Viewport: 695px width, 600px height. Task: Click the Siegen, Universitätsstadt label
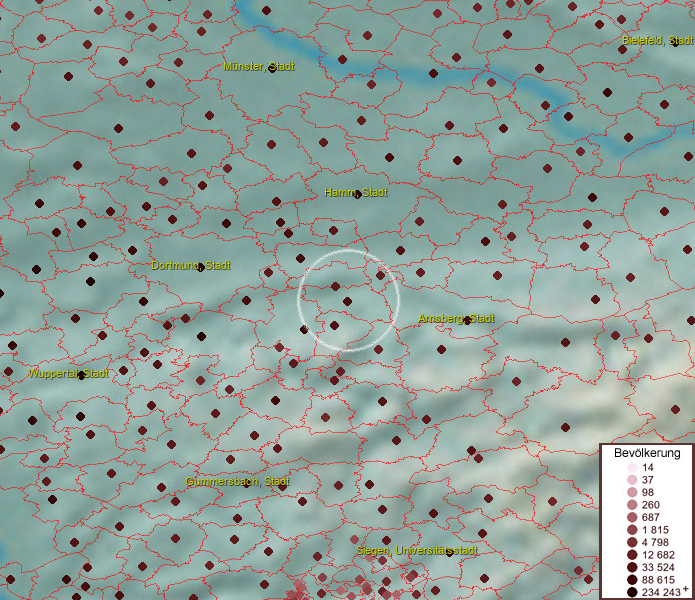(417, 550)
